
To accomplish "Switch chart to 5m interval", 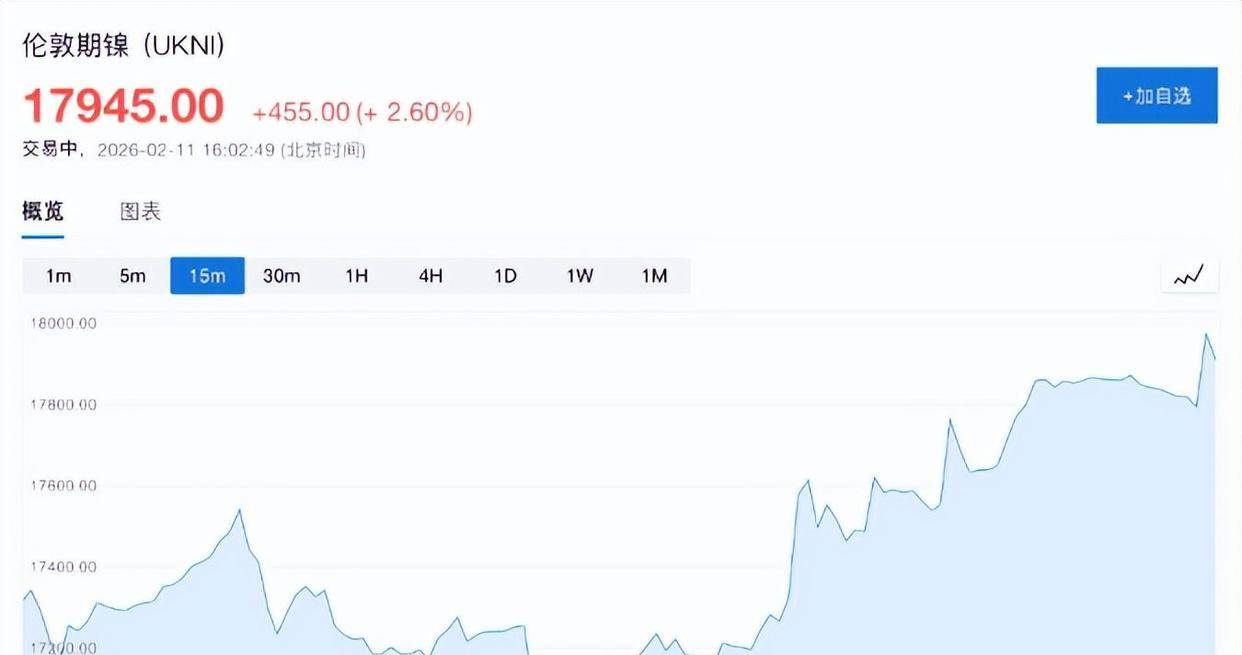I will [133, 276].
